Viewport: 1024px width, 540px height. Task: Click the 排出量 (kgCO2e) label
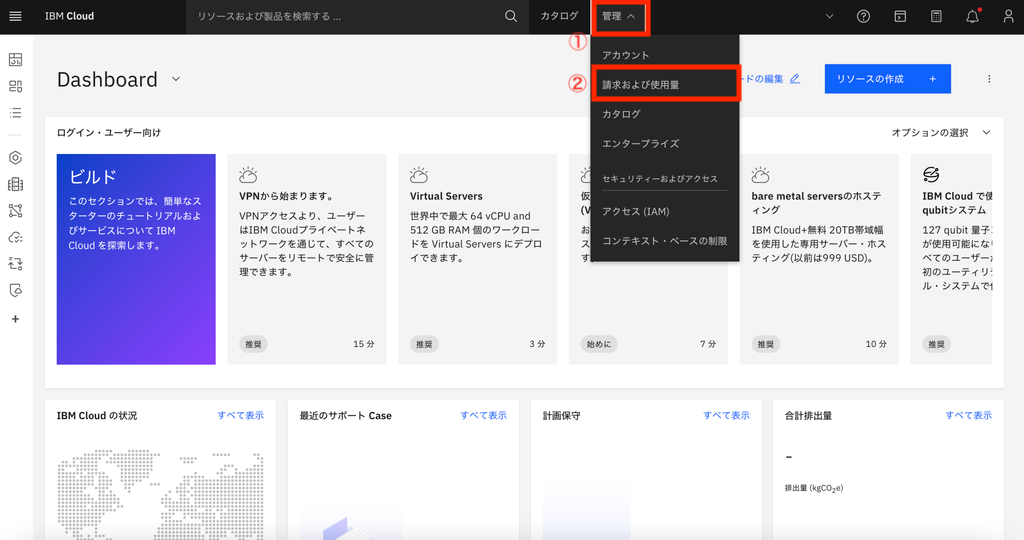[x=814, y=488]
